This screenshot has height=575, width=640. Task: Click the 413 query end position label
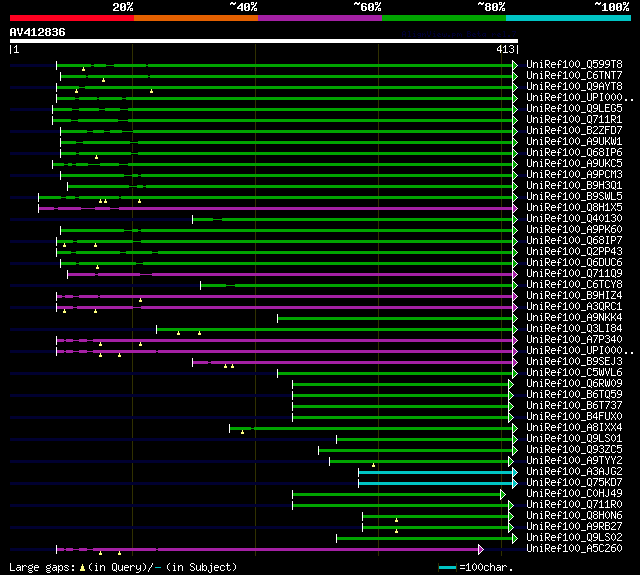click(505, 49)
